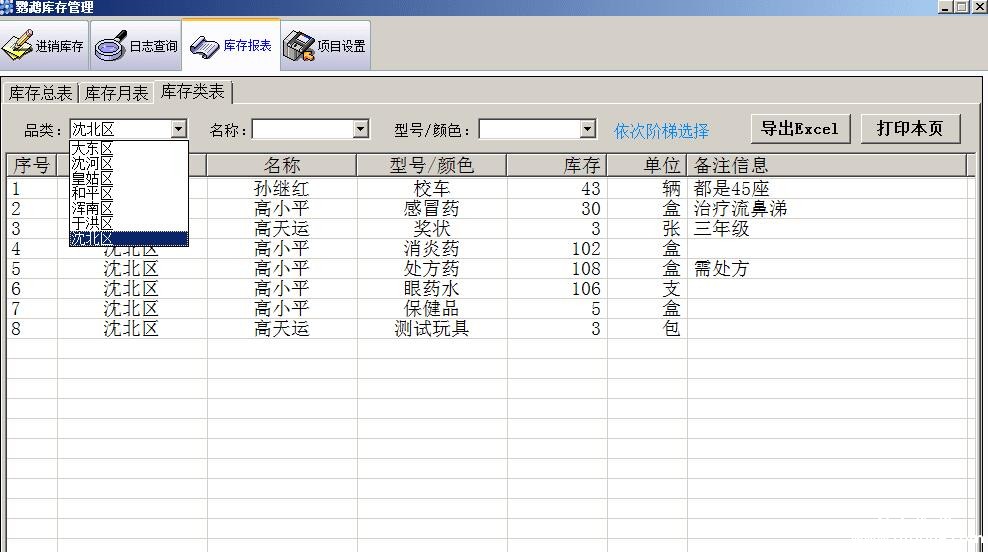
Task: Select the 保健品 cell
Action: click(432, 309)
